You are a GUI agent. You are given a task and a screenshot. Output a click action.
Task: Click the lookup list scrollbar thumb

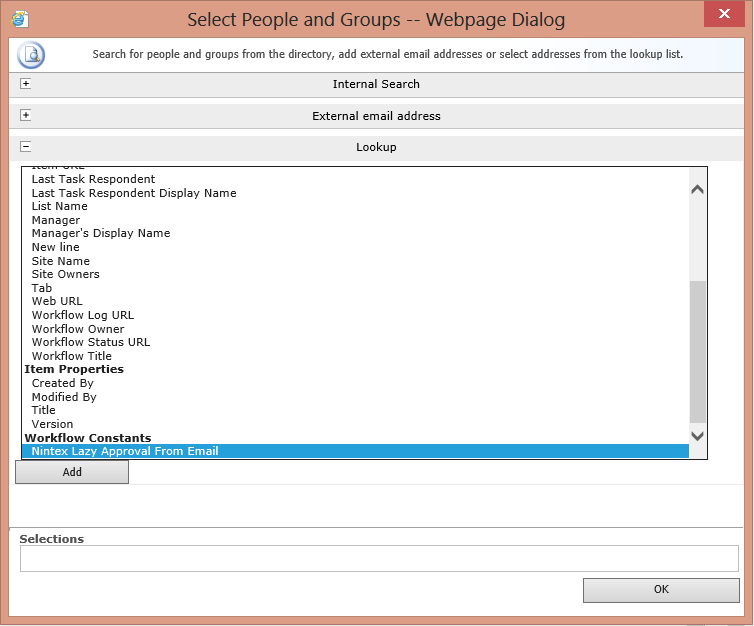(x=697, y=352)
